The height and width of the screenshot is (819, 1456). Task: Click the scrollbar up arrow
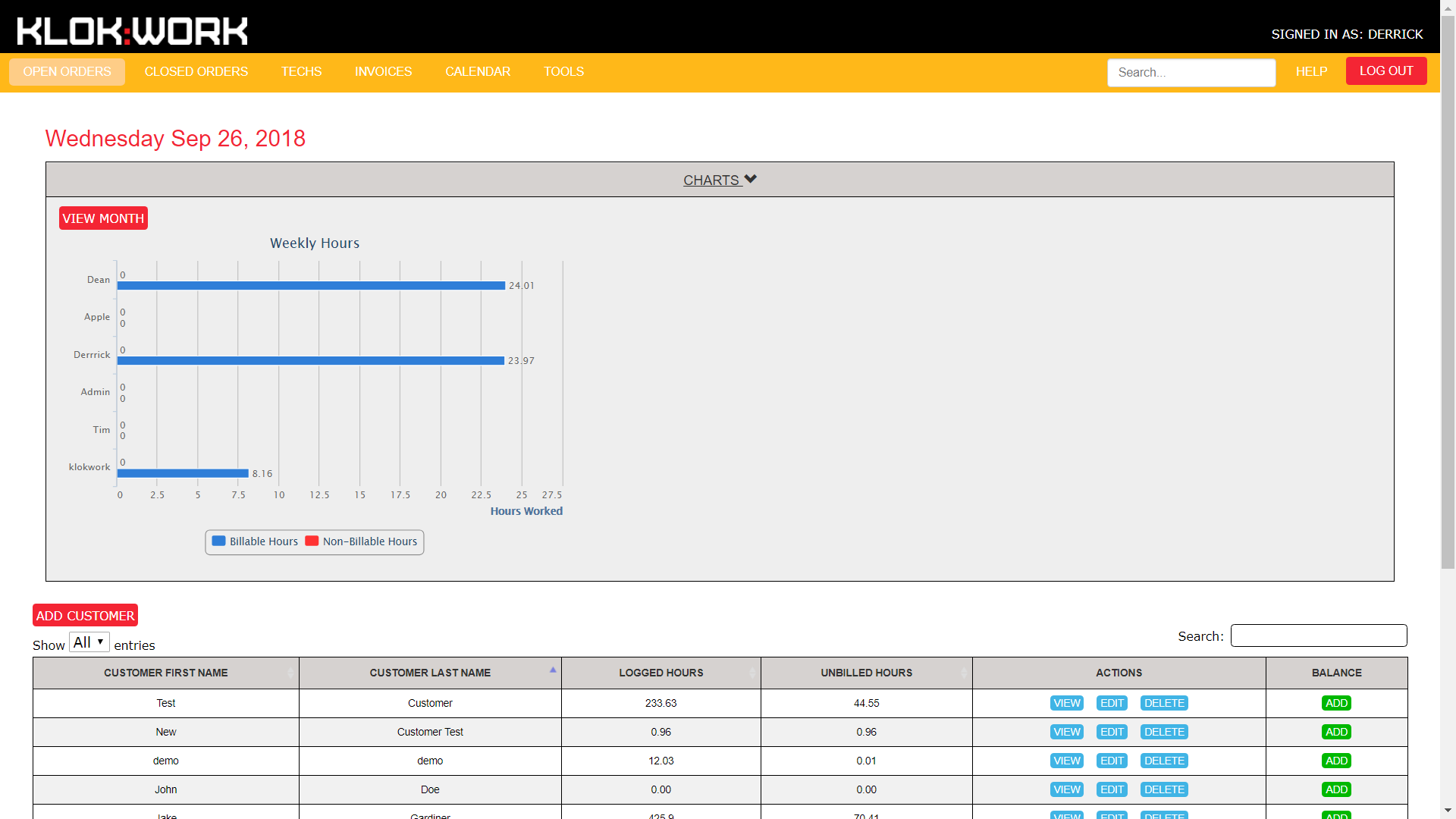(x=1448, y=7)
